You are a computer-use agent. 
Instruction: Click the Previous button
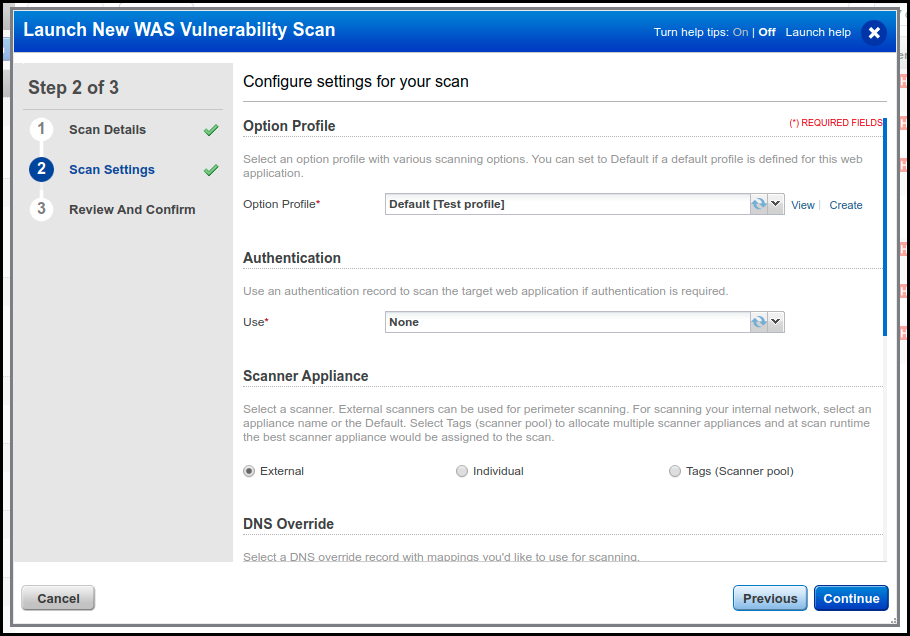[769, 597]
